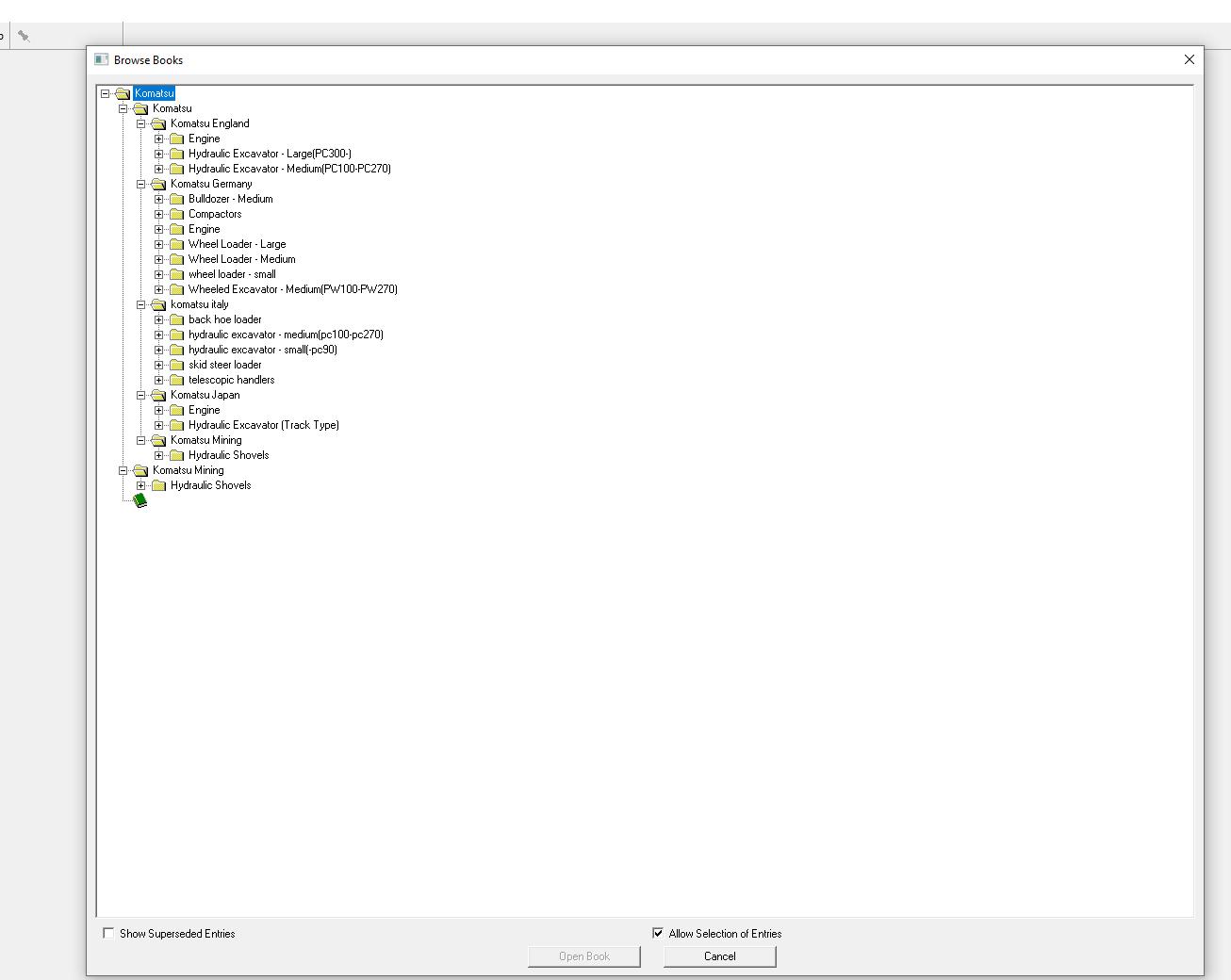Screen dimensions: 1231x980
Task: Expand Hydraulic Excavator (Track Type) node
Action: [x=159, y=425]
